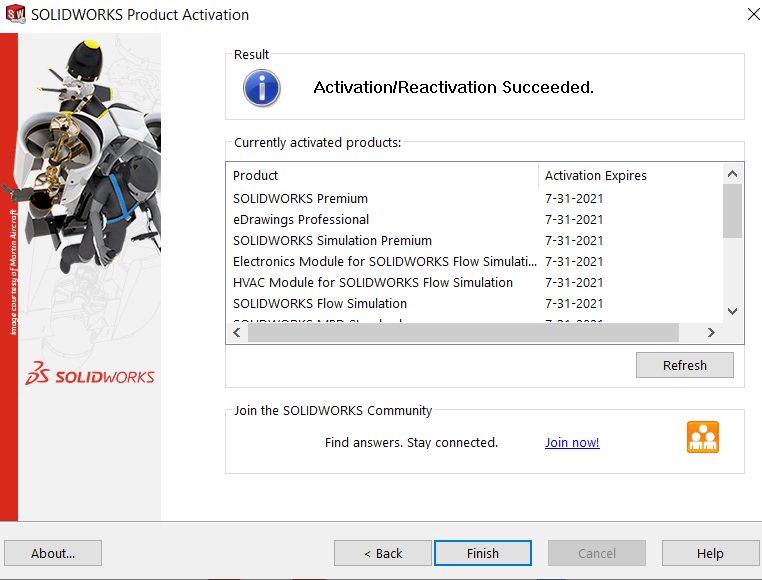Click the scroll left arrow in products list
This screenshot has width=762, height=580.
pos(237,333)
